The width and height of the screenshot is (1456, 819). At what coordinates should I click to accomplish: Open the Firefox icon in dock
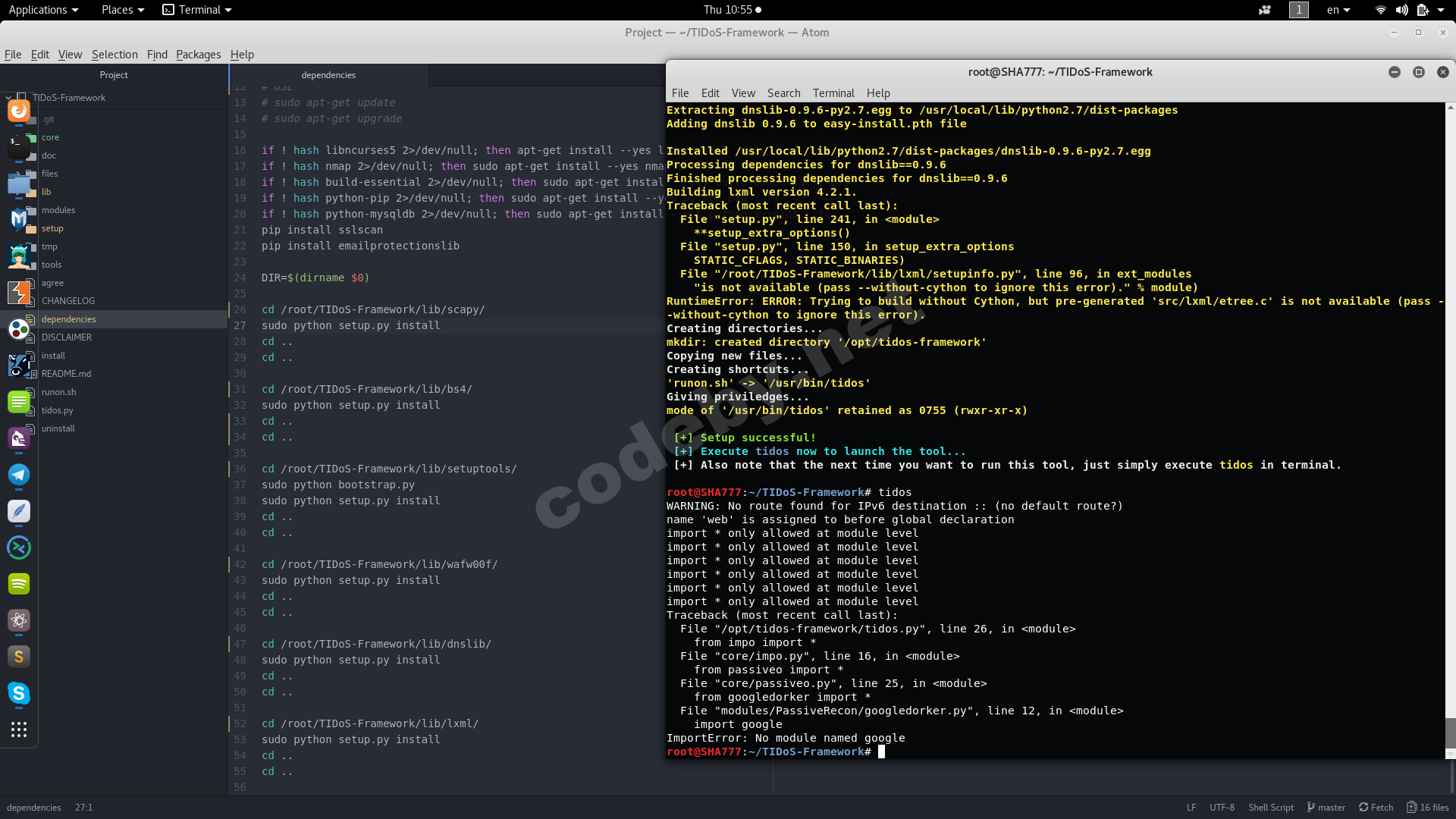click(19, 111)
